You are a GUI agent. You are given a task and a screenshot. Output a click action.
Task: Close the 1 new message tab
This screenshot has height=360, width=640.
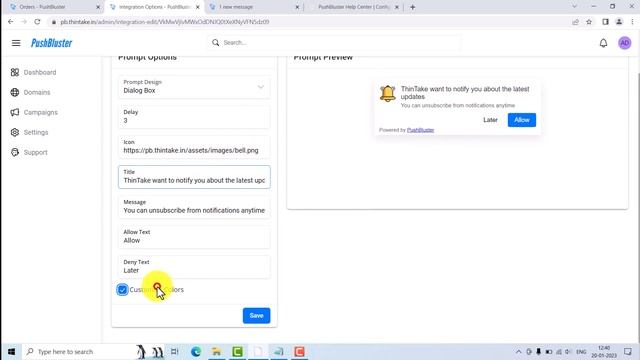coord(297,7)
